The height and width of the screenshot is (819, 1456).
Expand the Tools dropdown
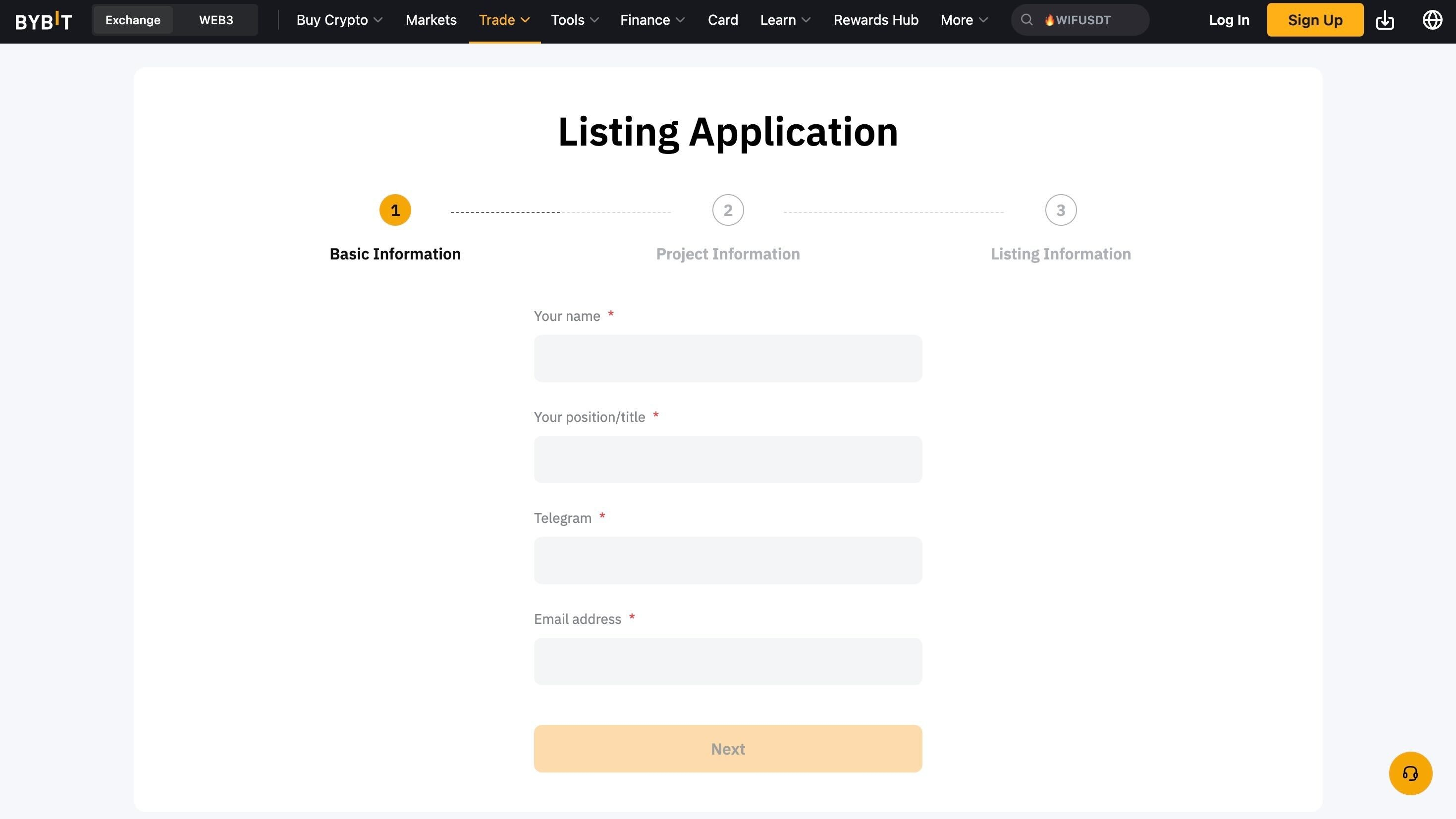click(575, 20)
